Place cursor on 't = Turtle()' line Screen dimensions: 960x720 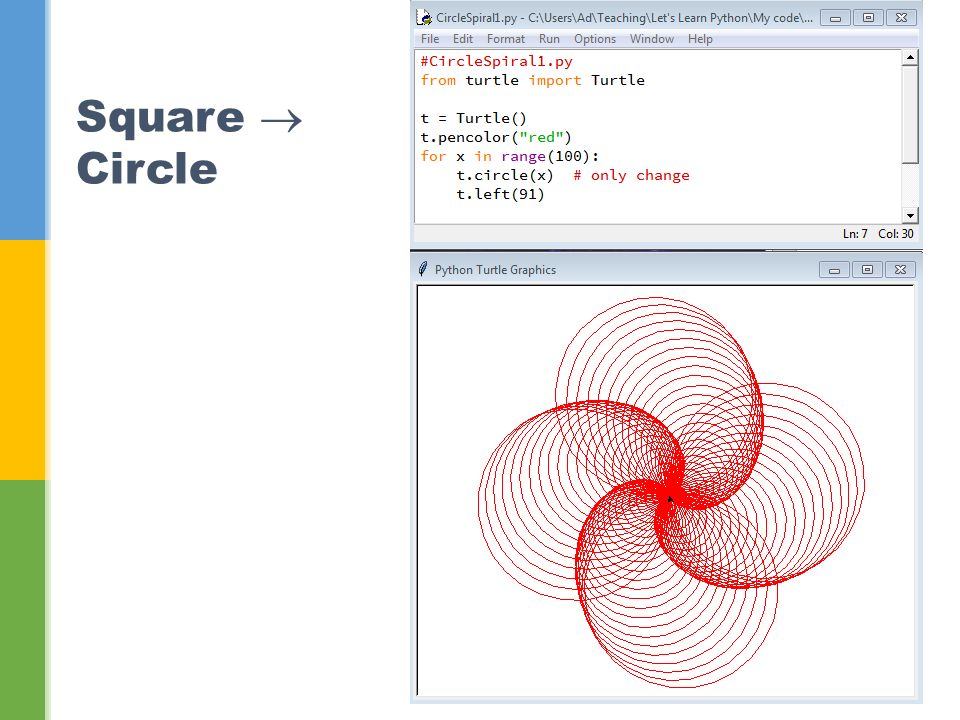point(473,118)
